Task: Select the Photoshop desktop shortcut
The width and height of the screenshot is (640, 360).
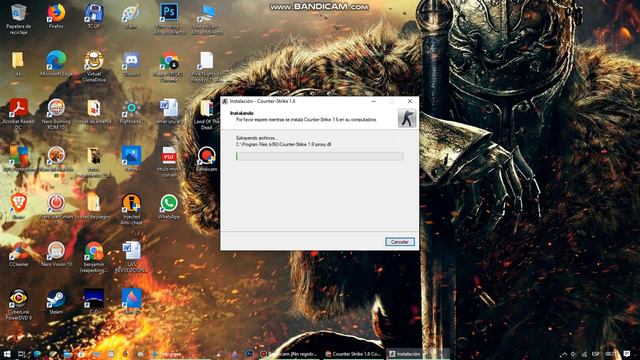Action: (x=169, y=19)
